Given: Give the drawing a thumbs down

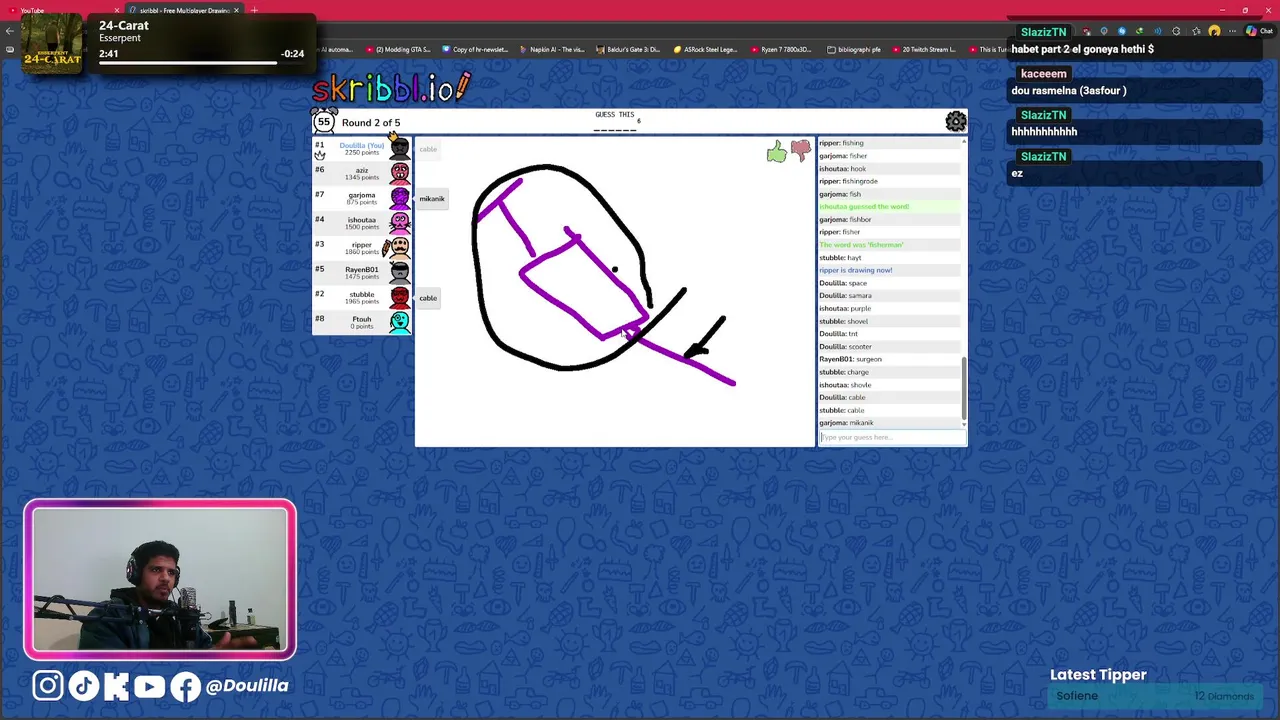Looking at the screenshot, I should coord(801,151).
